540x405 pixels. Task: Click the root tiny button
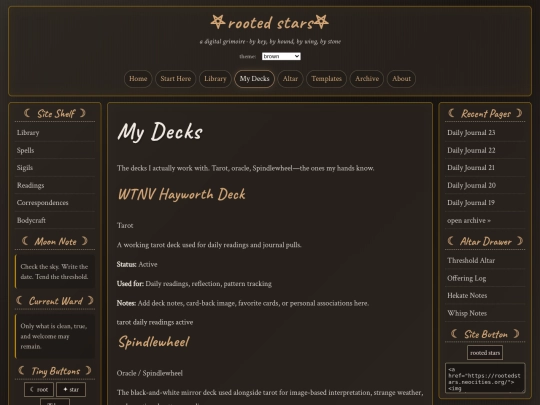(39, 390)
